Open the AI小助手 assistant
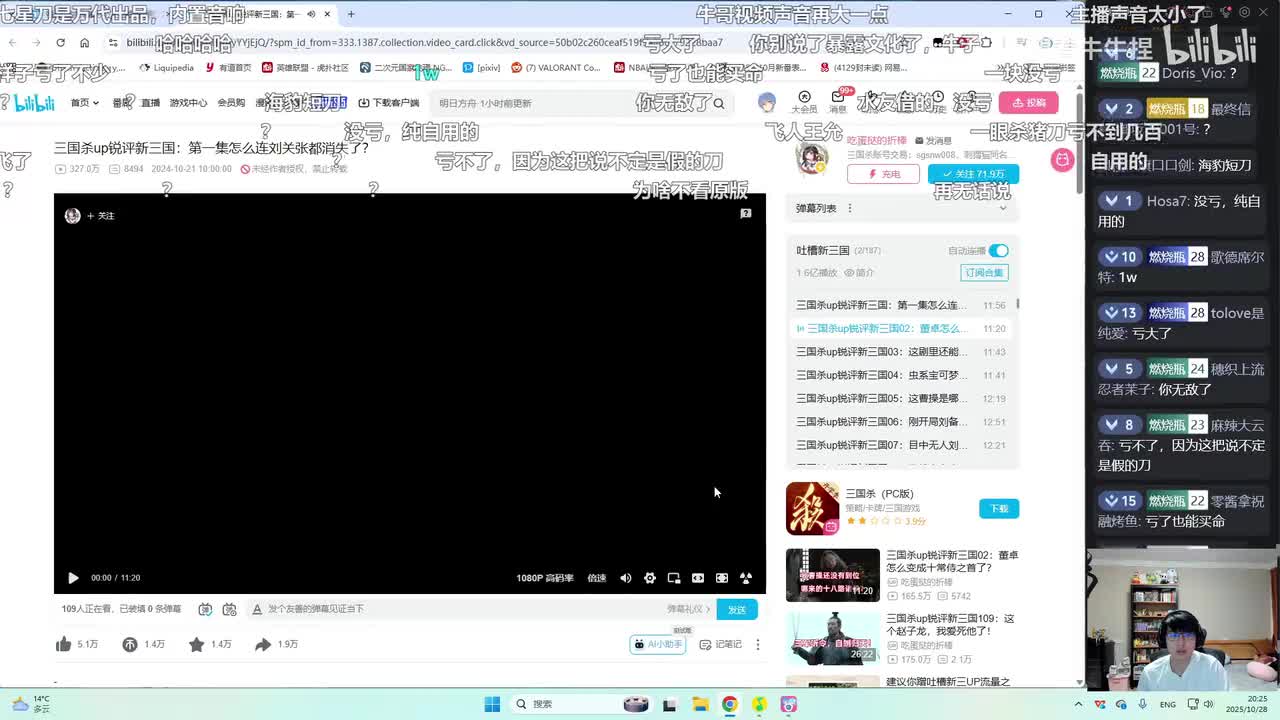Screen dimensions: 1280x720 coord(658,644)
